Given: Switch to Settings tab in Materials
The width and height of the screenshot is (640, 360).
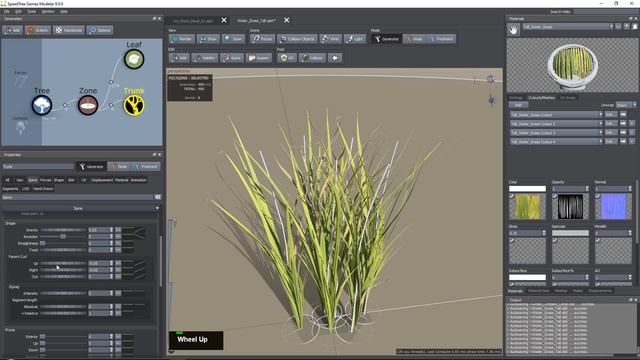Looking at the screenshot, I should coord(516,98).
